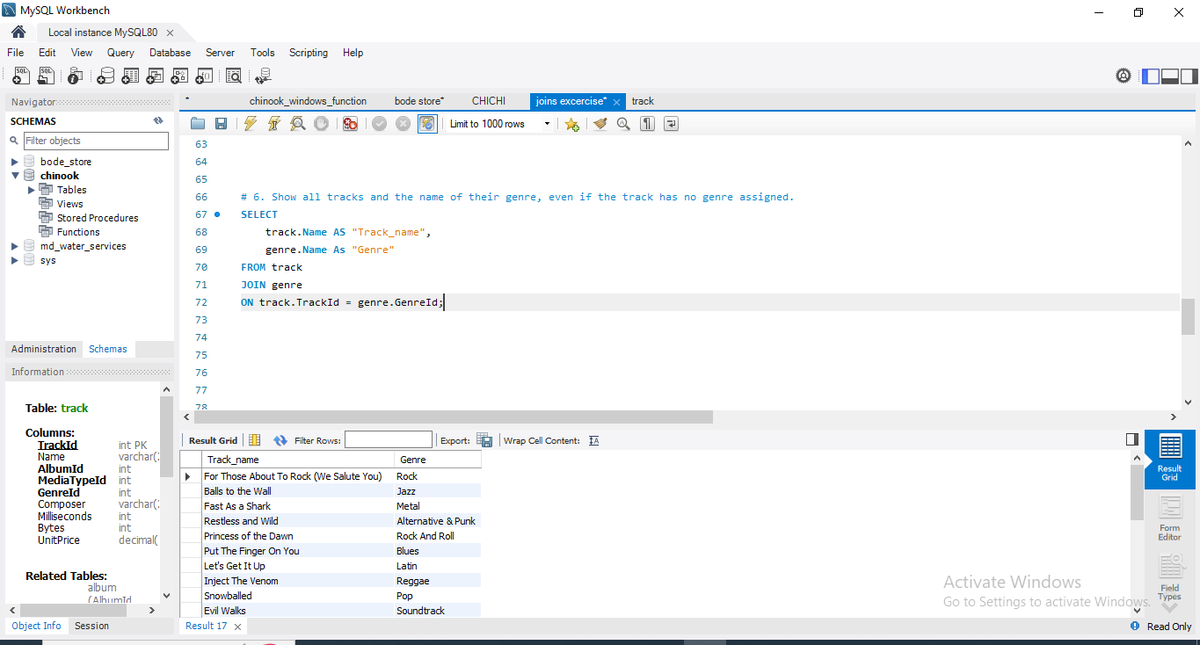The width and height of the screenshot is (1200, 645).
Task: Open the File menu
Action: point(16,52)
